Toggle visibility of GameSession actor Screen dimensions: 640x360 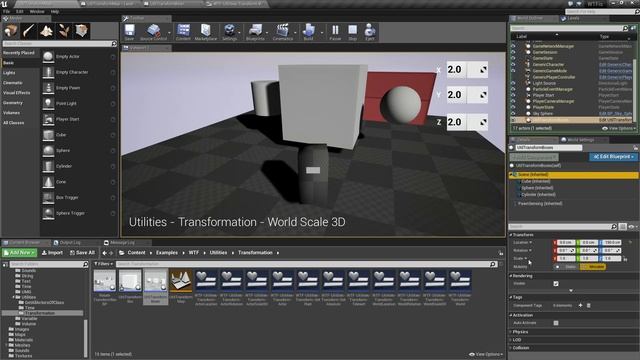[513, 52]
